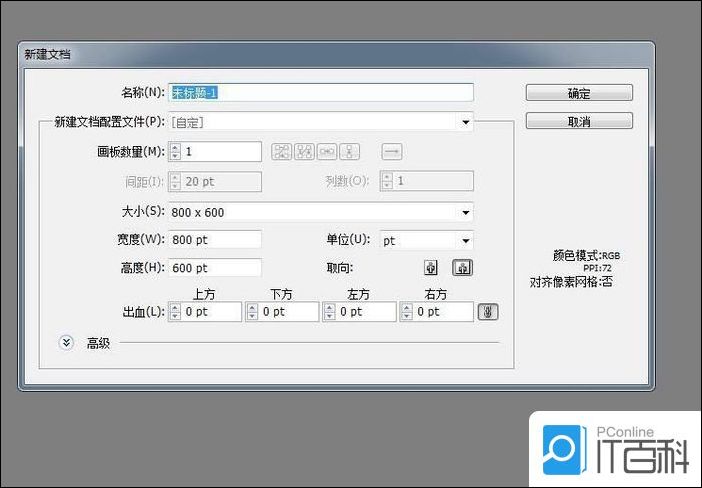Click the 宽度 width field 800 pt
The width and height of the screenshot is (702, 488).
[x=215, y=240]
